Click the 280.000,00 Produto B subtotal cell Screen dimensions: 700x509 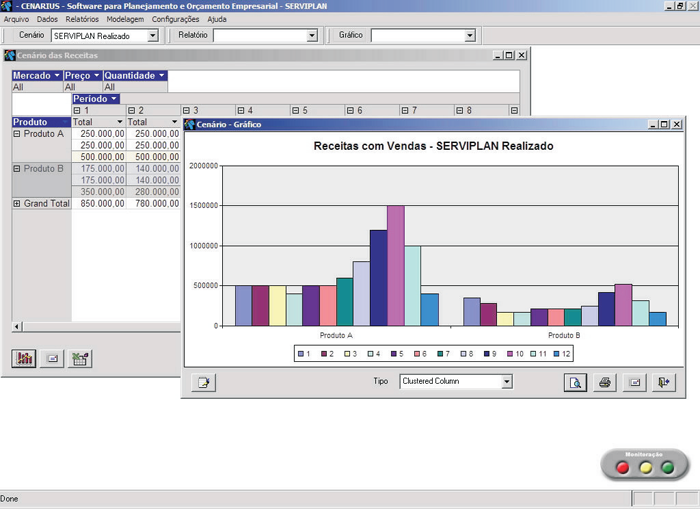tap(153, 192)
